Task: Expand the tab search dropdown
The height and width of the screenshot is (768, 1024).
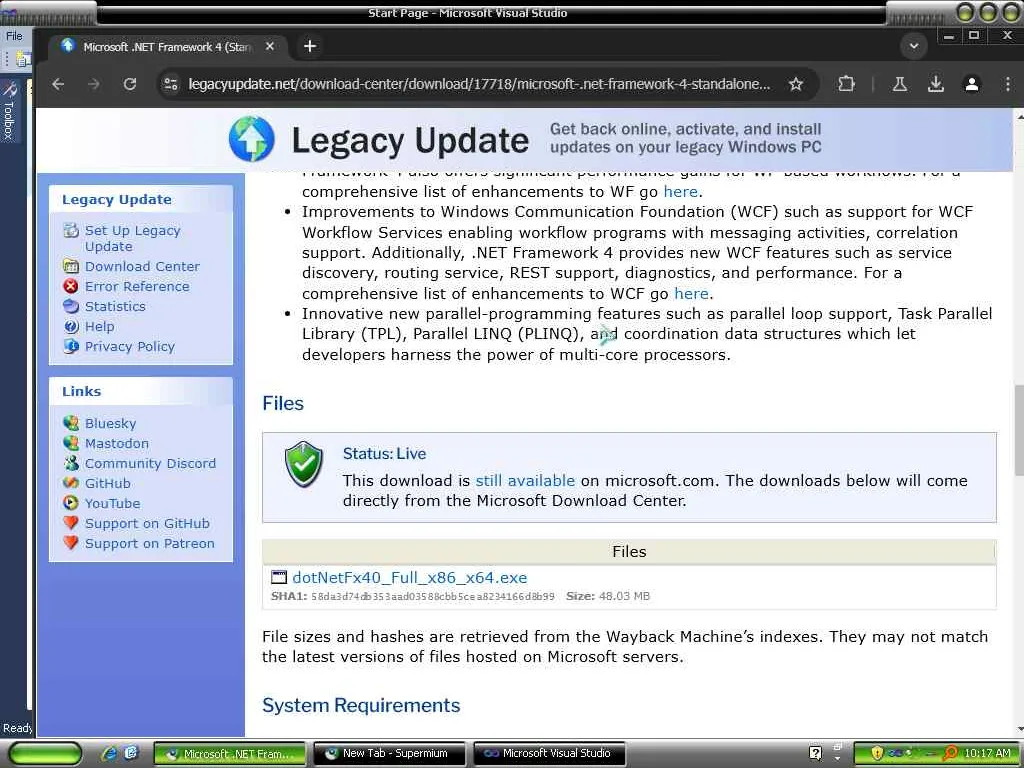Action: click(x=914, y=46)
